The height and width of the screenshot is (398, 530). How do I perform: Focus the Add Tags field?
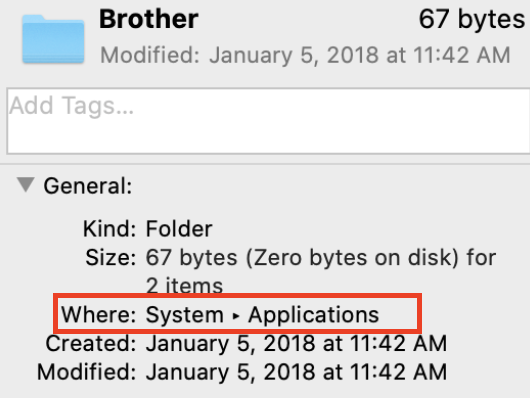[x=268, y=121]
